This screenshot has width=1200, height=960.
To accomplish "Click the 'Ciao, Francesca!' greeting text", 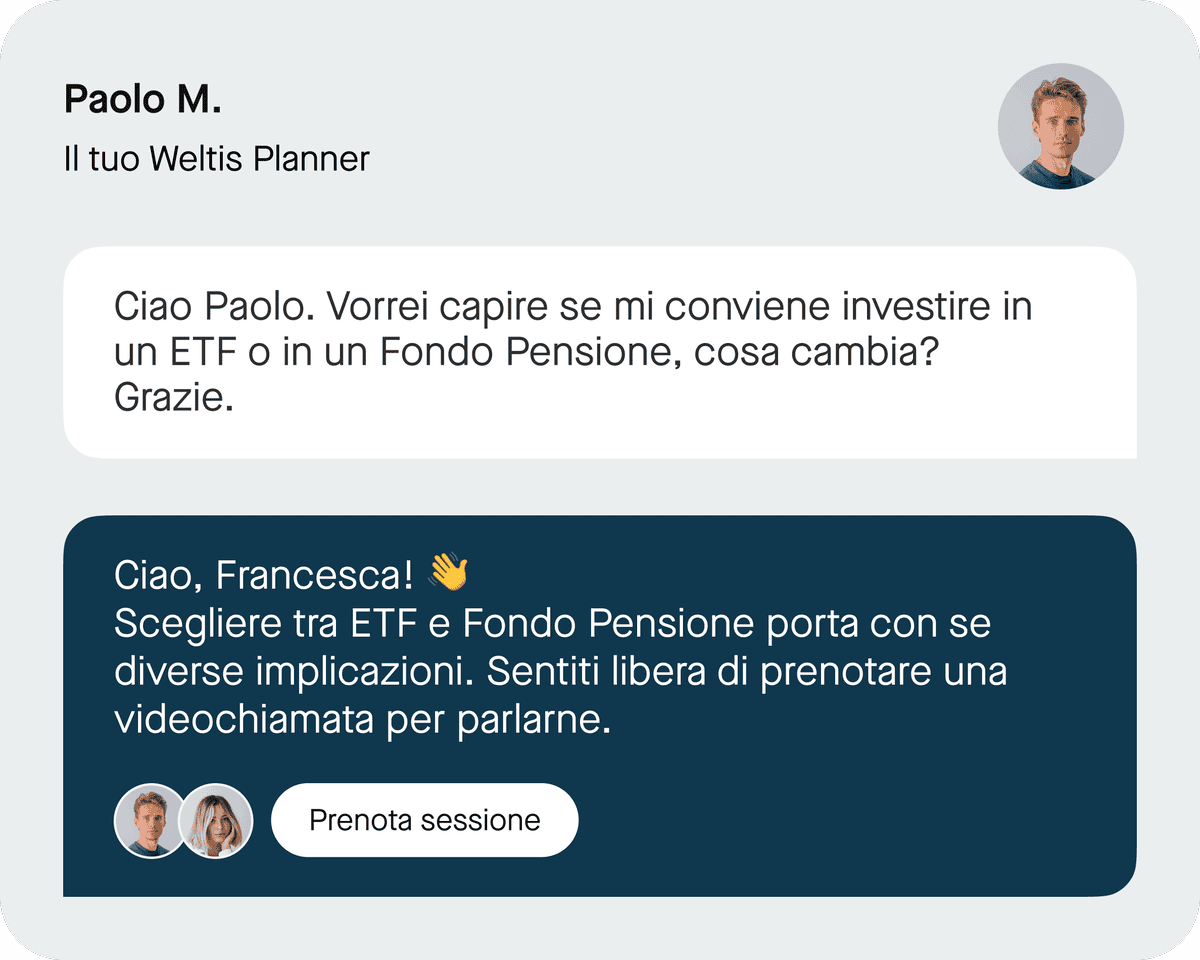I will tap(263, 575).
